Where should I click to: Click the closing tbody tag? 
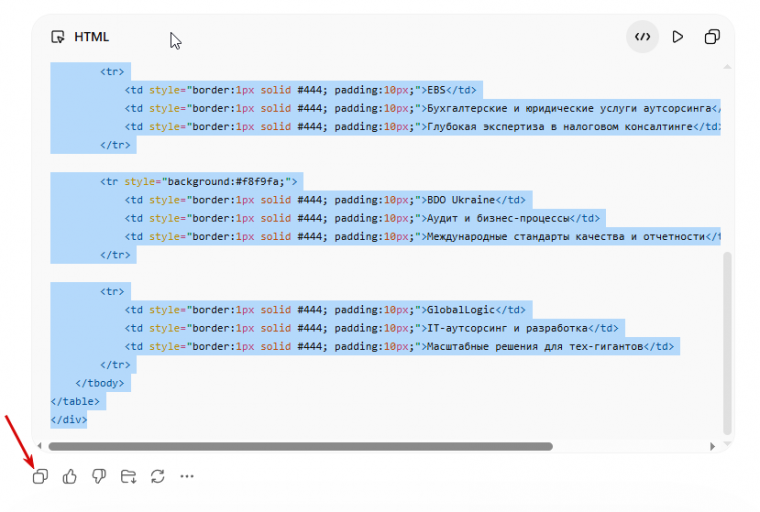100,383
